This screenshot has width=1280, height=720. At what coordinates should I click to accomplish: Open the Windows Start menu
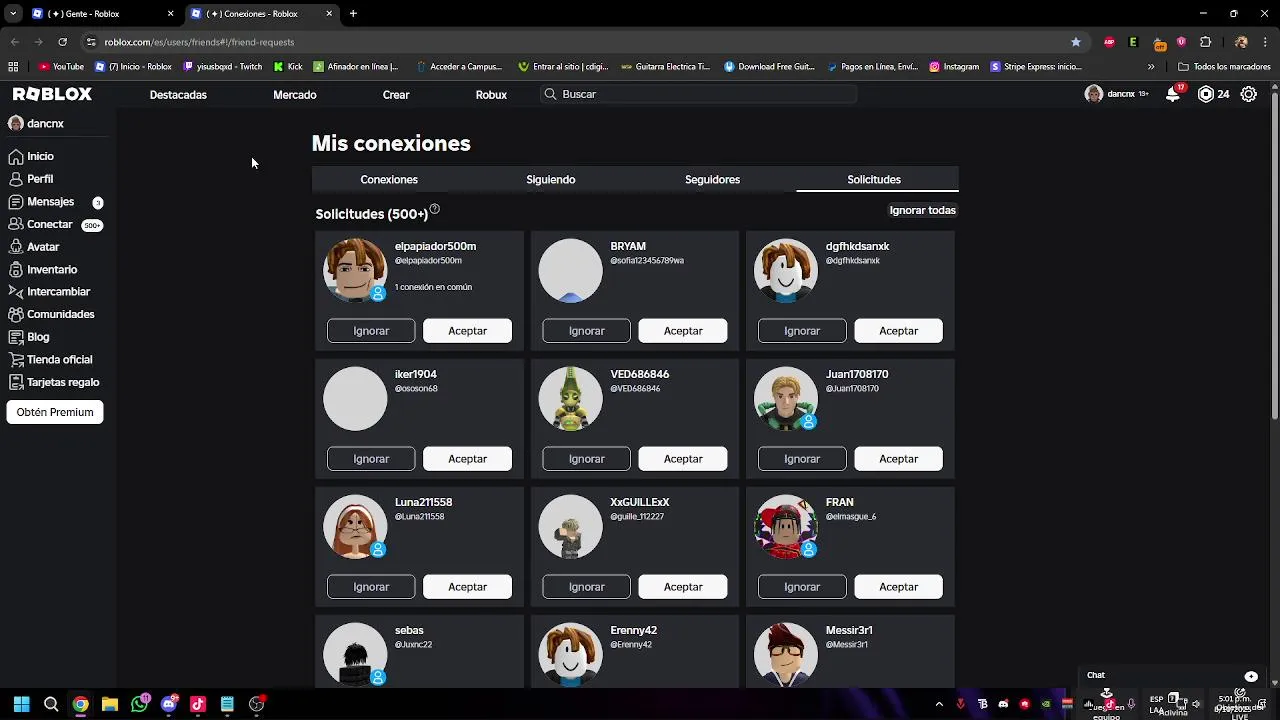point(21,704)
